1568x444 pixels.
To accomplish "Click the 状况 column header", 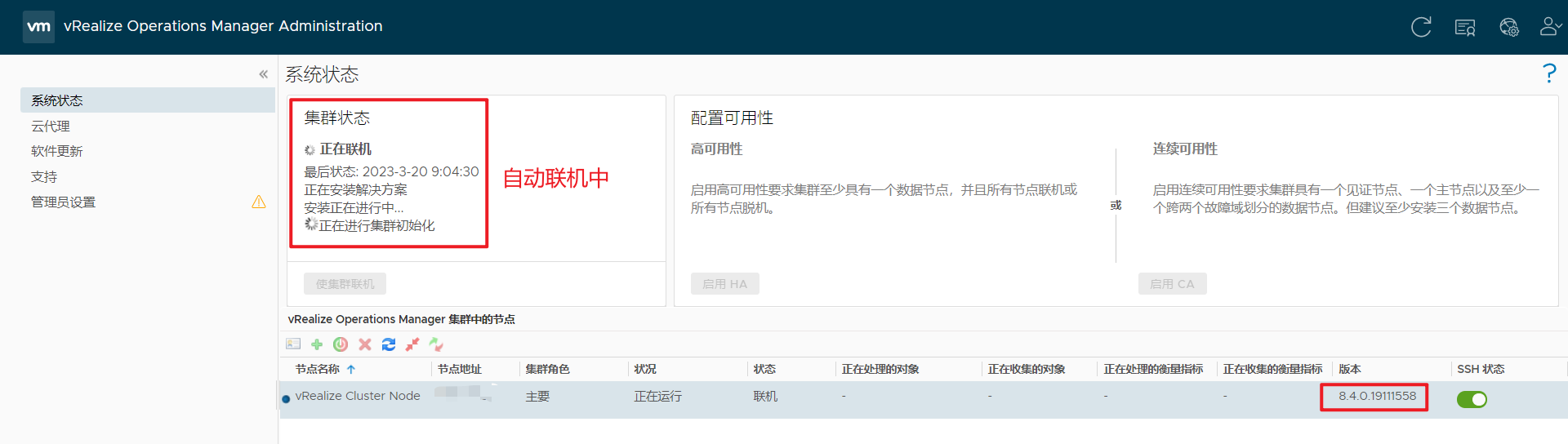I will click(x=645, y=369).
